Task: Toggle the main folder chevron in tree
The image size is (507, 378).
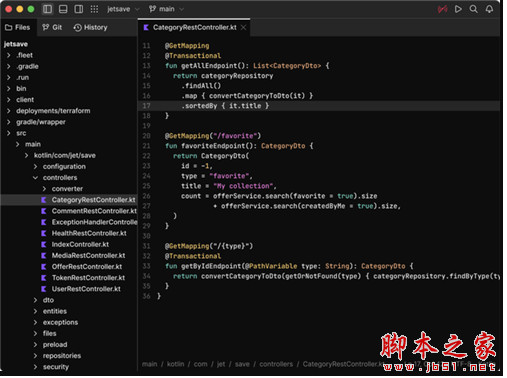Action: point(18,144)
